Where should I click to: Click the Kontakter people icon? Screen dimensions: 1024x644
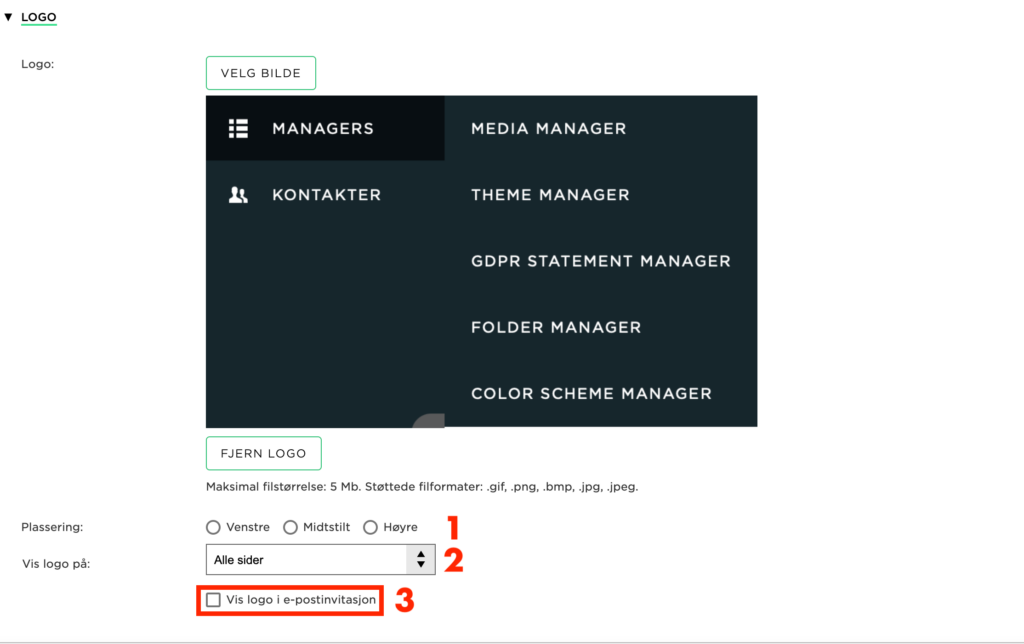[x=238, y=195]
